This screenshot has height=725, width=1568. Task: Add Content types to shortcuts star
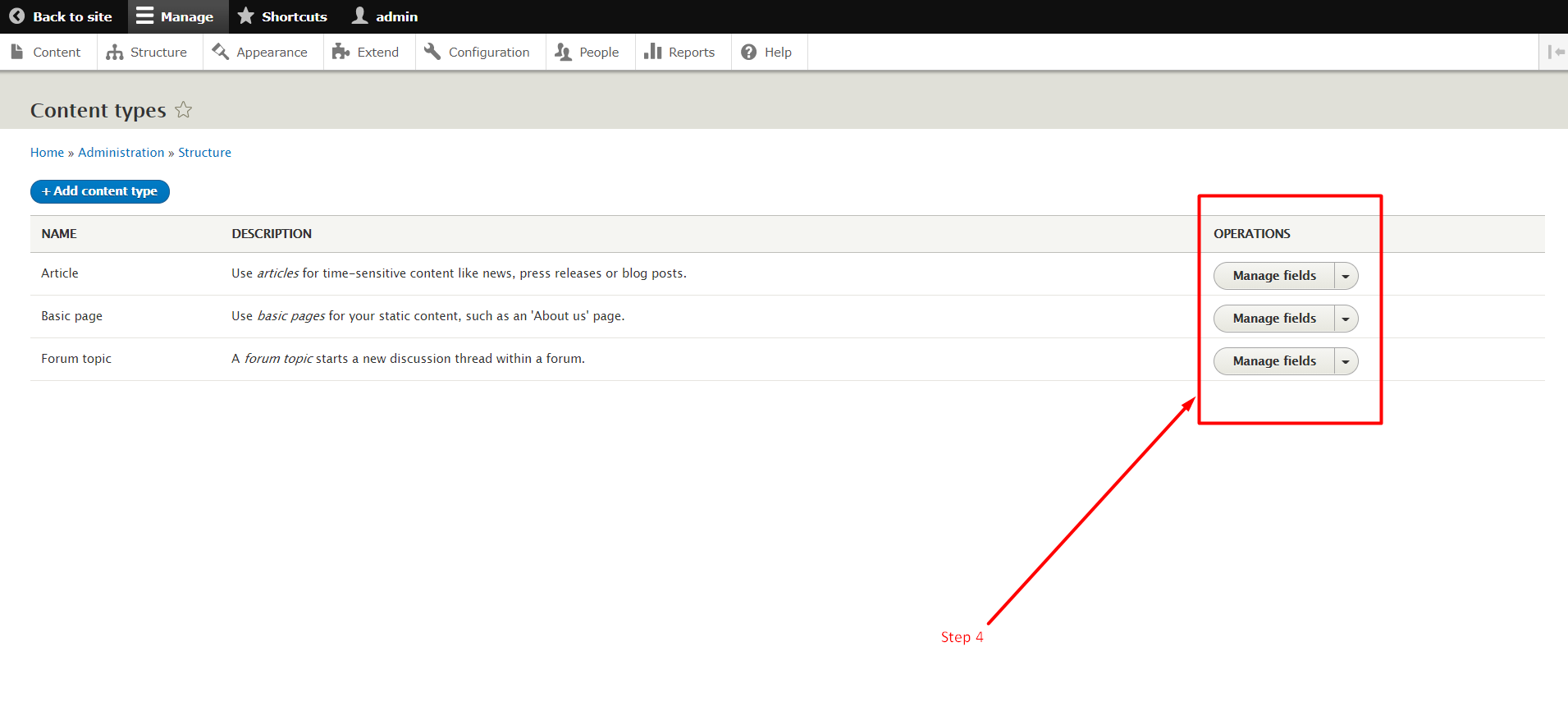point(184,109)
